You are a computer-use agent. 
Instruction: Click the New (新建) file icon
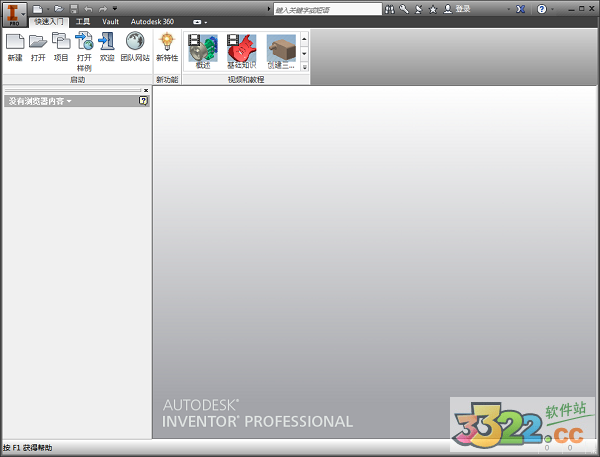[x=15, y=46]
